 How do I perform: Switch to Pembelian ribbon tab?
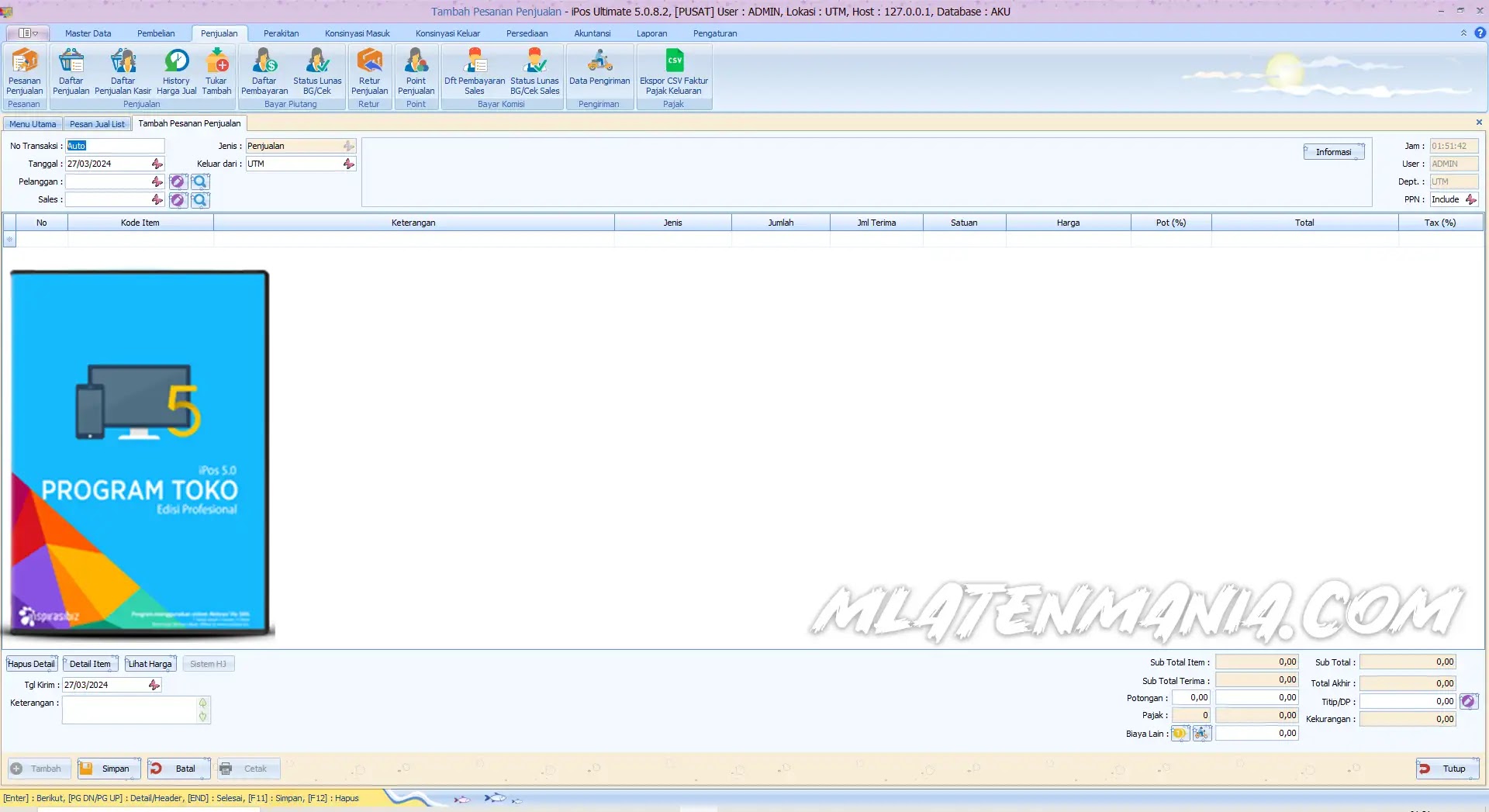point(156,33)
